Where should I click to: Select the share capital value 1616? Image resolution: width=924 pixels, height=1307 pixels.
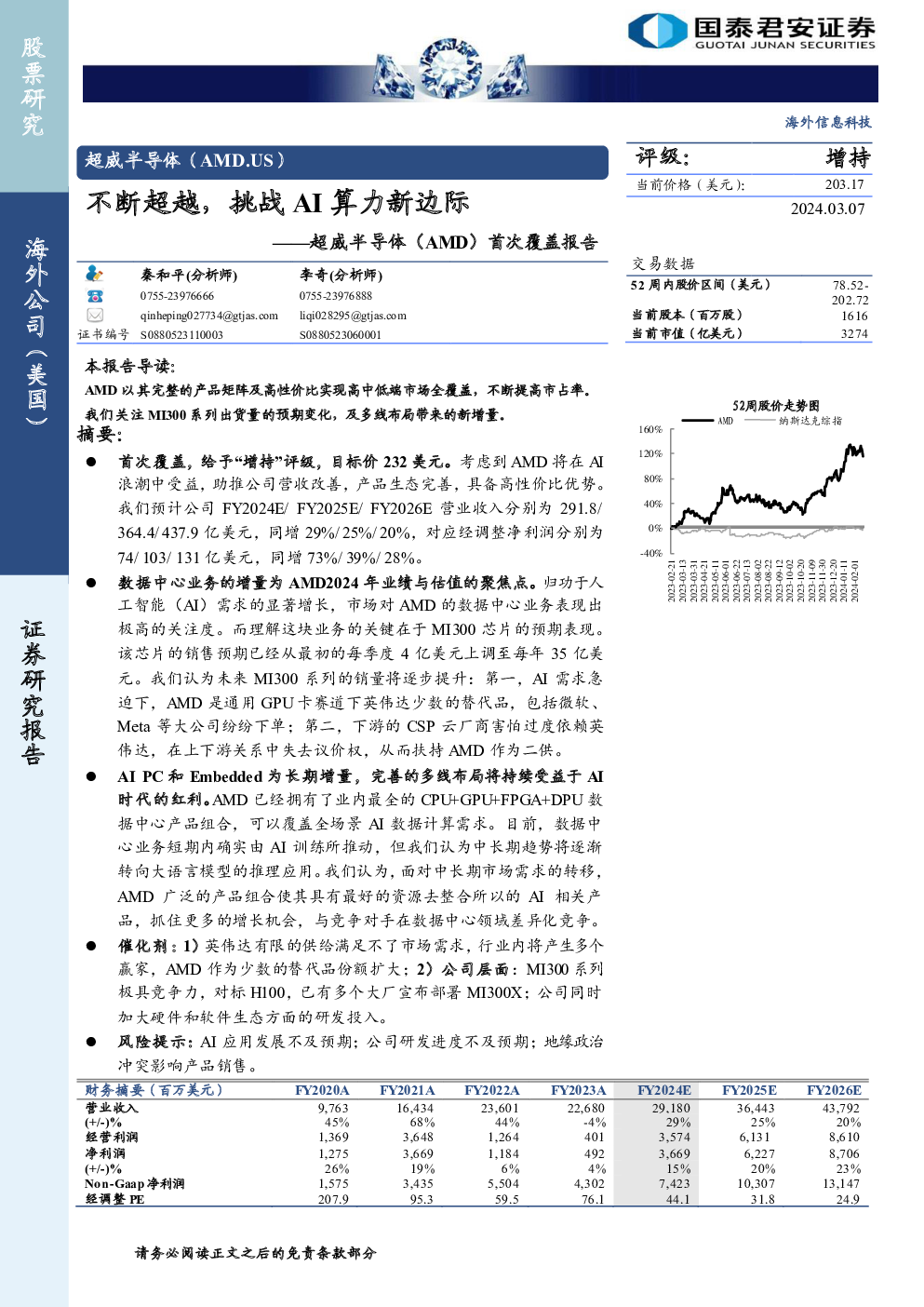854,316
